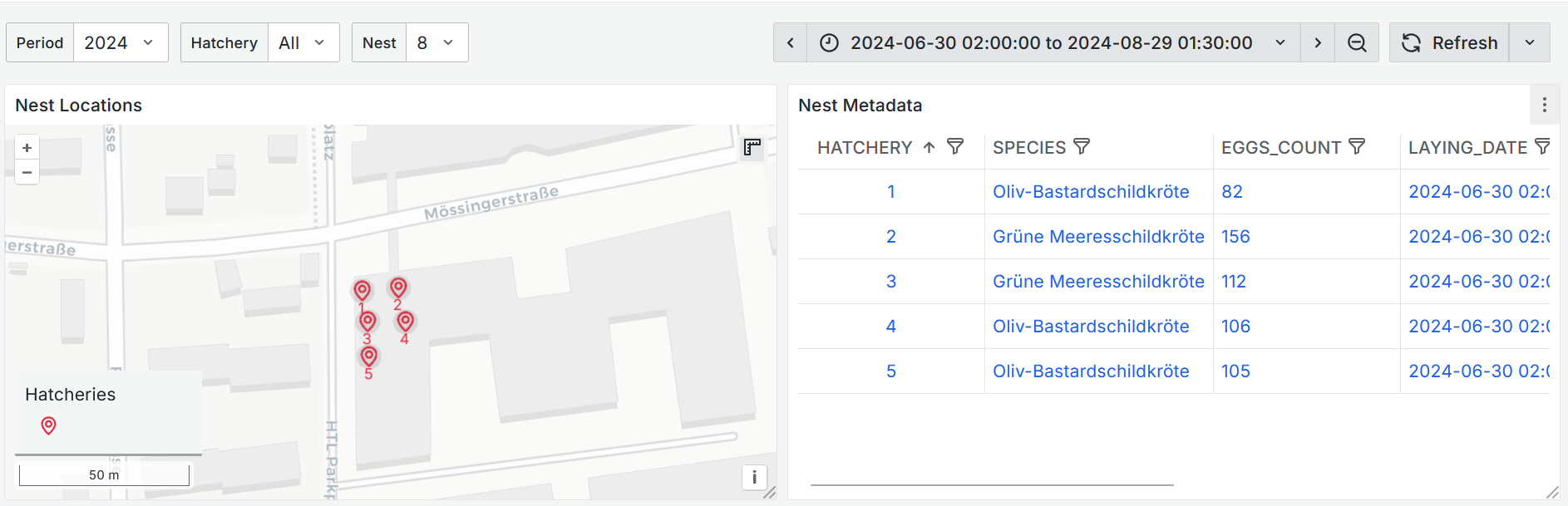
Task: Open filter for HATCHERY column
Action: click(955, 147)
